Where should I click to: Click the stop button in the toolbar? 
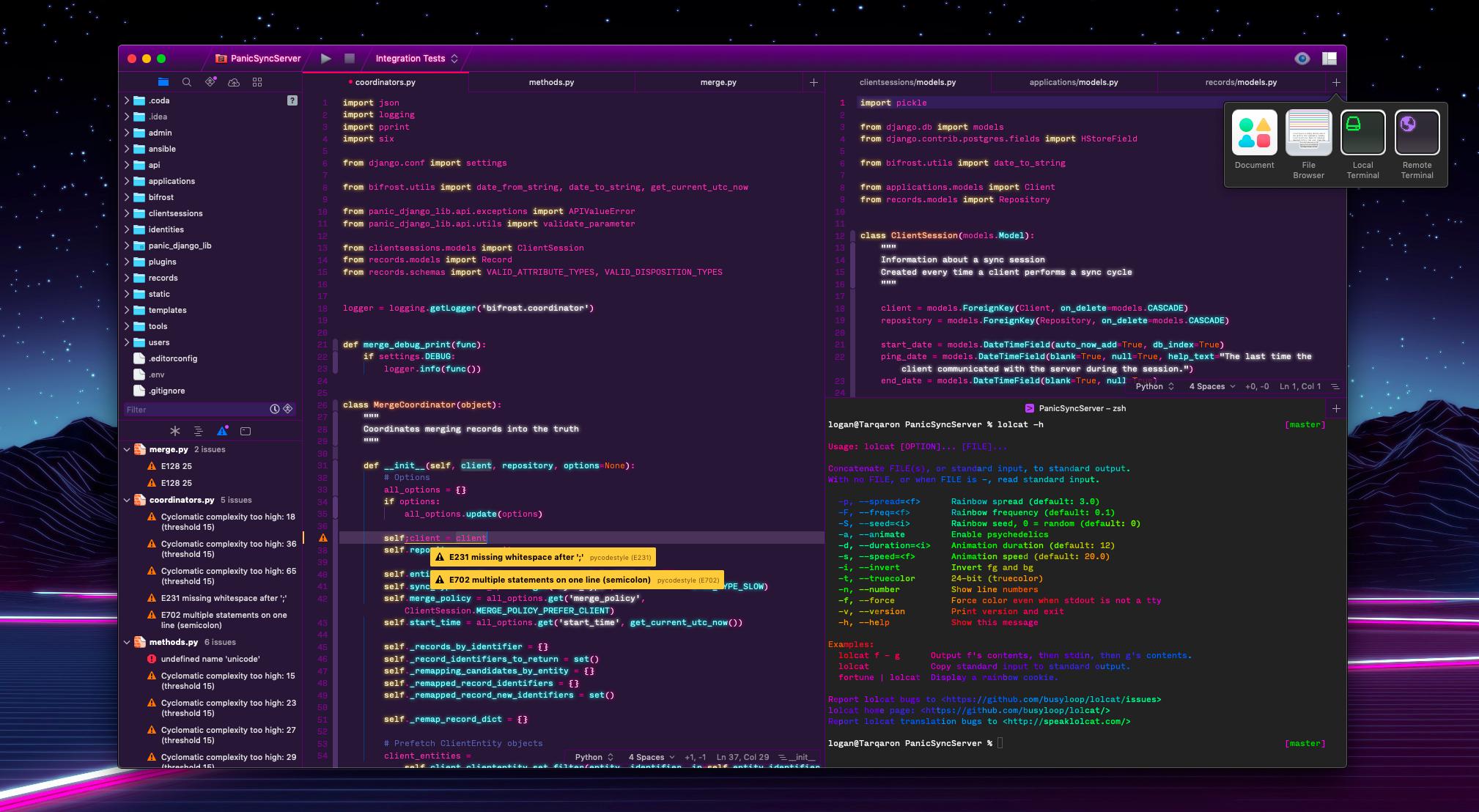click(350, 59)
